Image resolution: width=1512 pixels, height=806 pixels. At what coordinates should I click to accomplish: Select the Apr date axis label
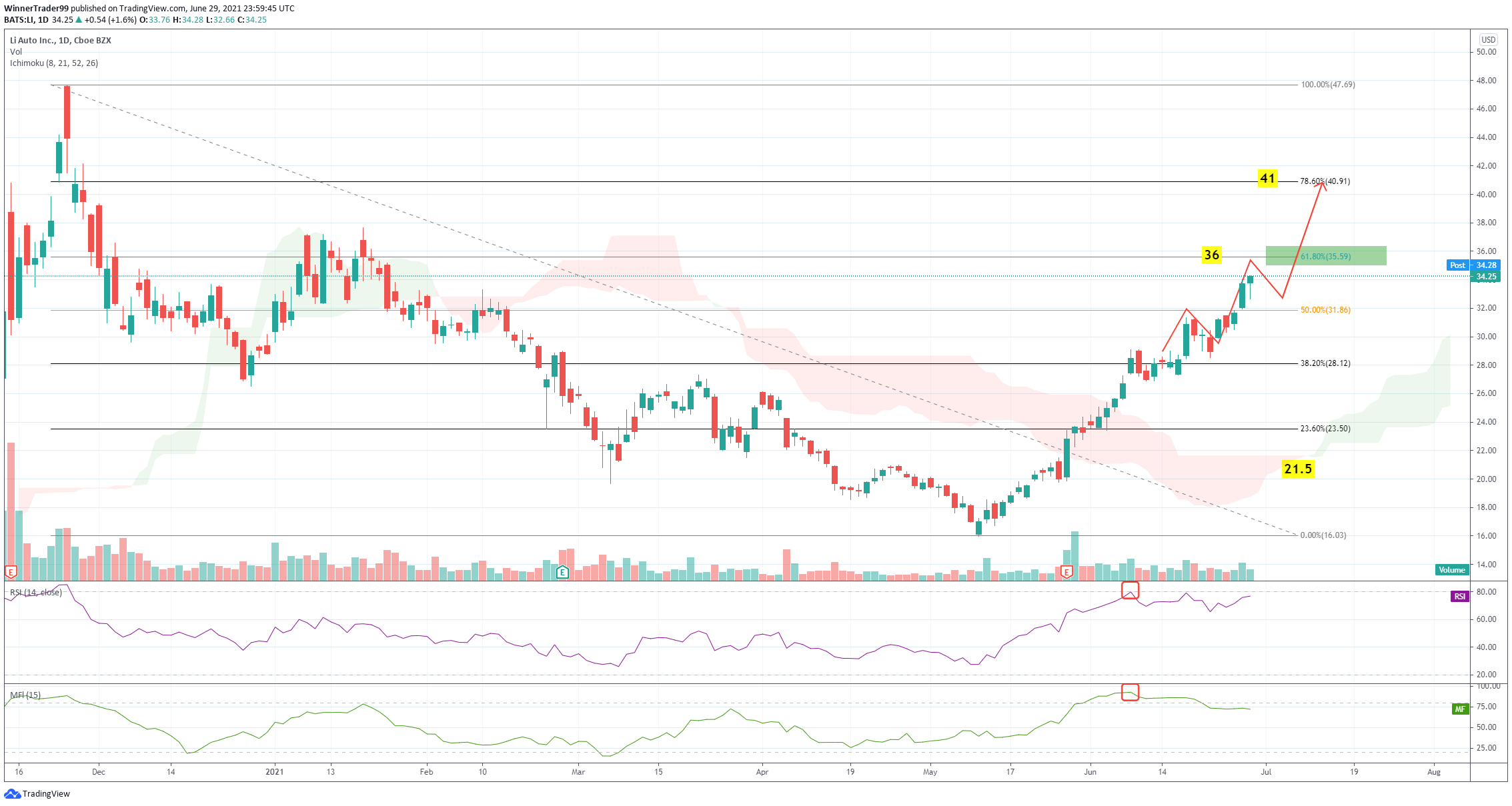(762, 772)
